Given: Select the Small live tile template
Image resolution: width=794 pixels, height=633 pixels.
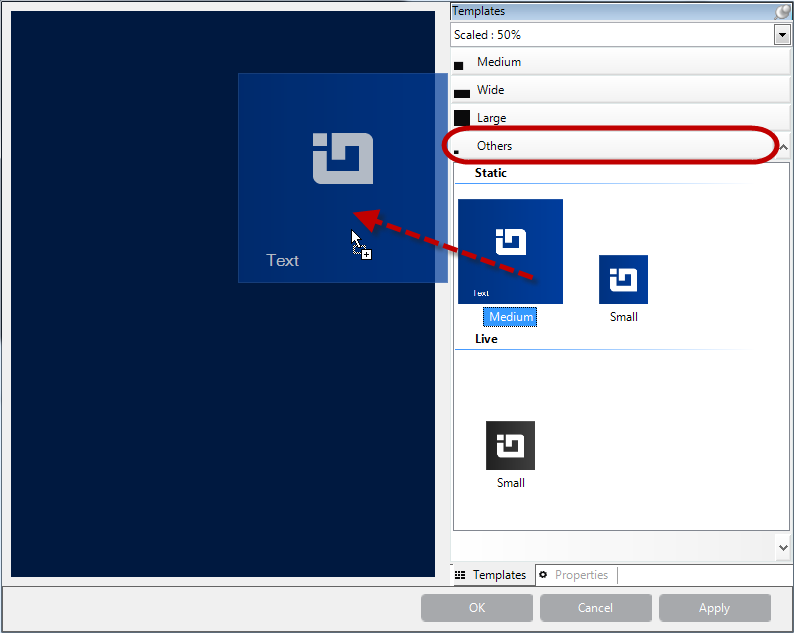Looking at the screenshot, I should (x=510, y=445).
